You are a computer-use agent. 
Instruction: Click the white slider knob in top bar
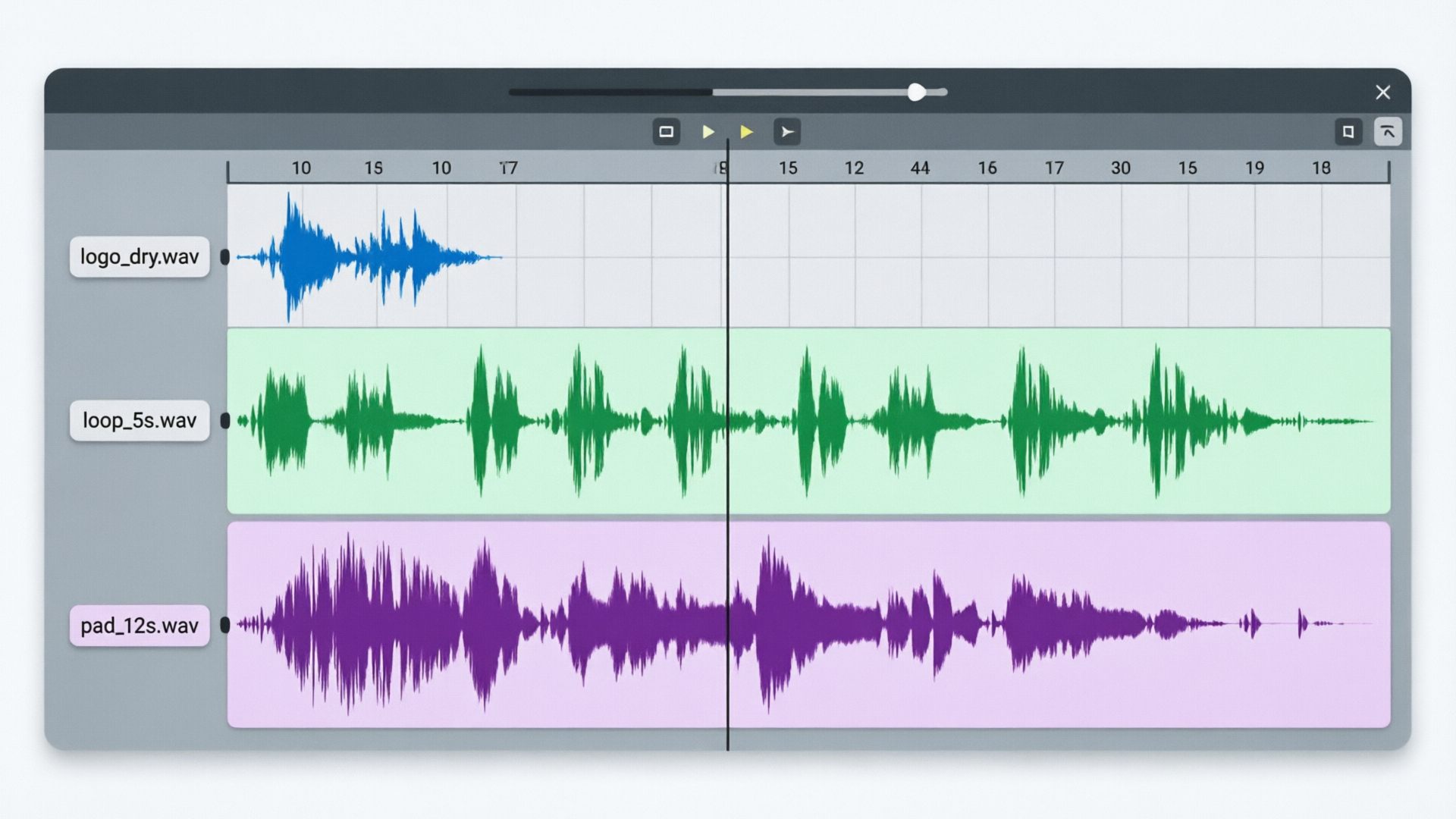click(916, 93)
